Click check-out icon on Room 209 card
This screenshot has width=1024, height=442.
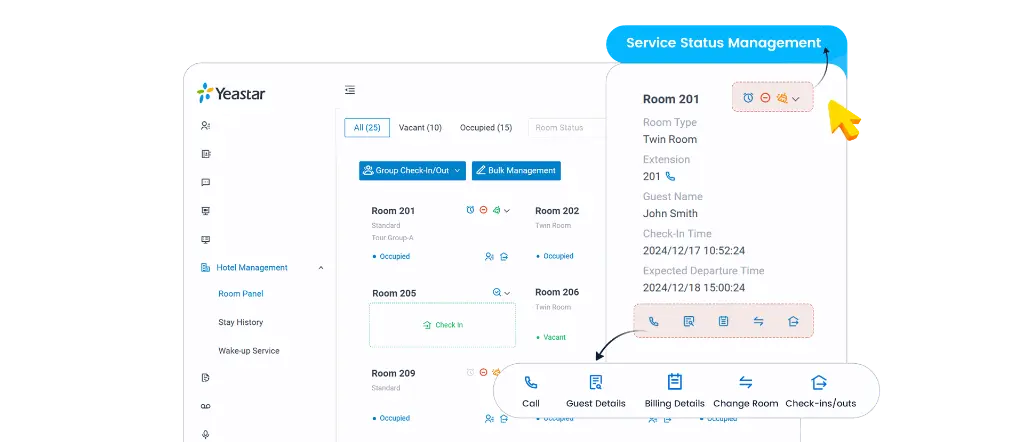(x=504, y=418)
